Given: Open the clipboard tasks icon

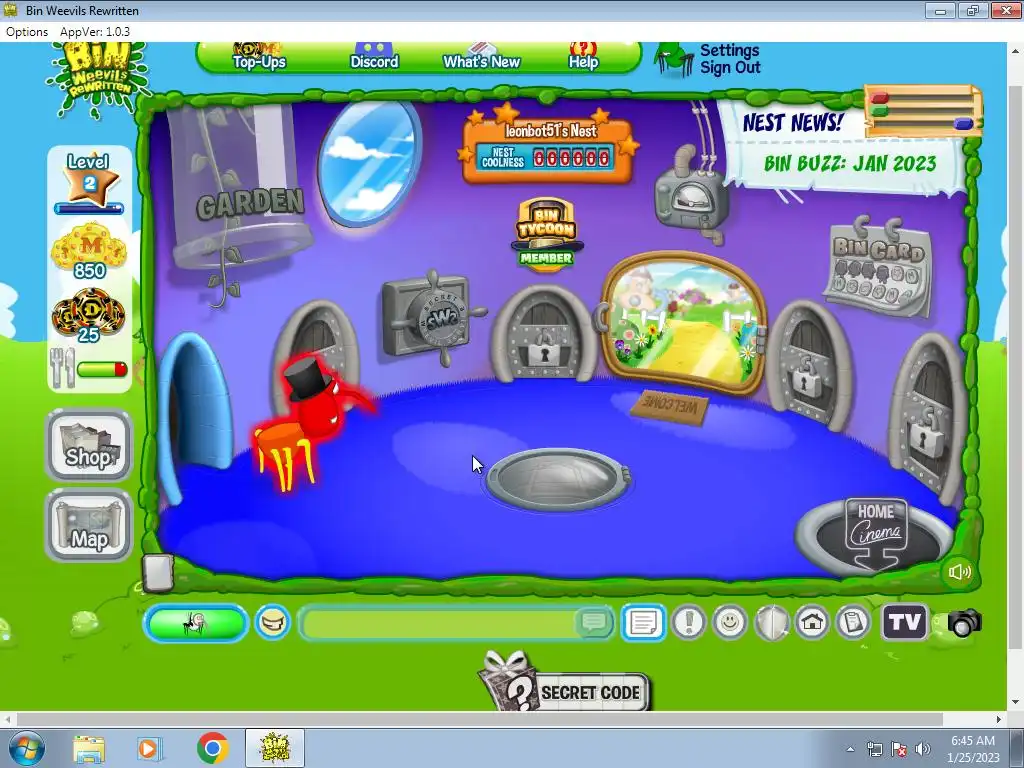Looking at the screenshot, I should point(853,622).
